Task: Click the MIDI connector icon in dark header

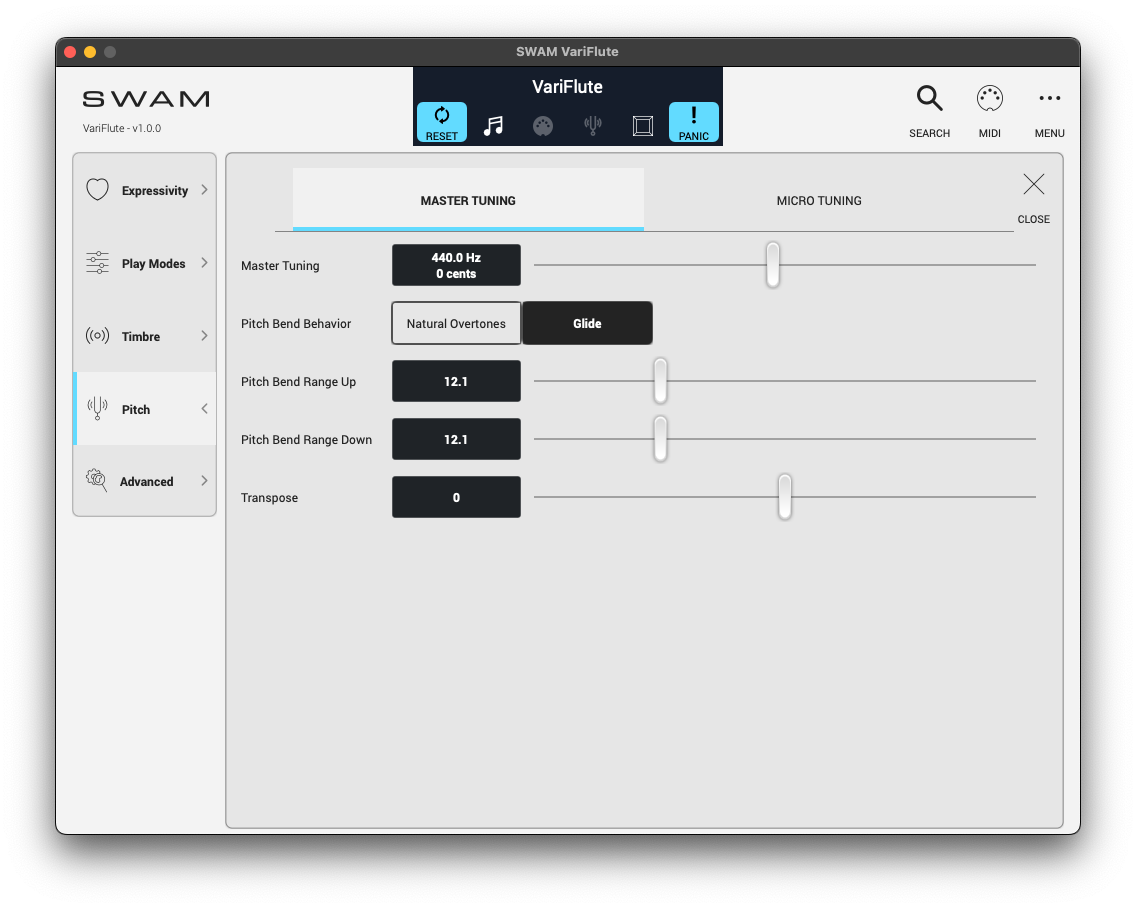Action: click(543, 126)
